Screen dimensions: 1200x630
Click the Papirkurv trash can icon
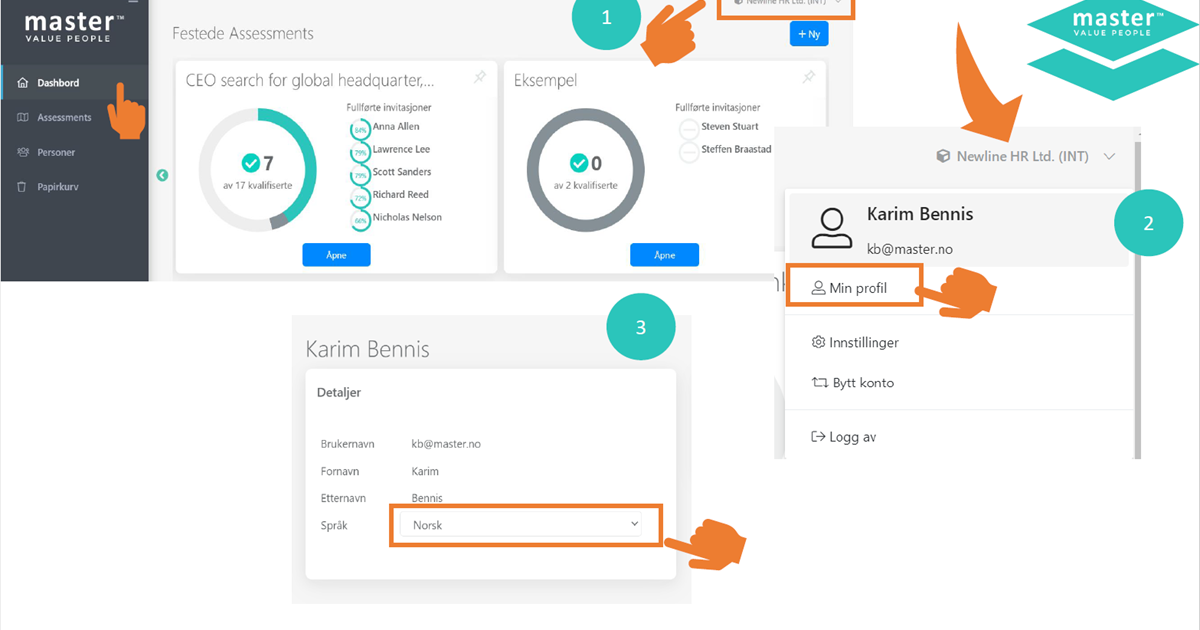[22, 188]
